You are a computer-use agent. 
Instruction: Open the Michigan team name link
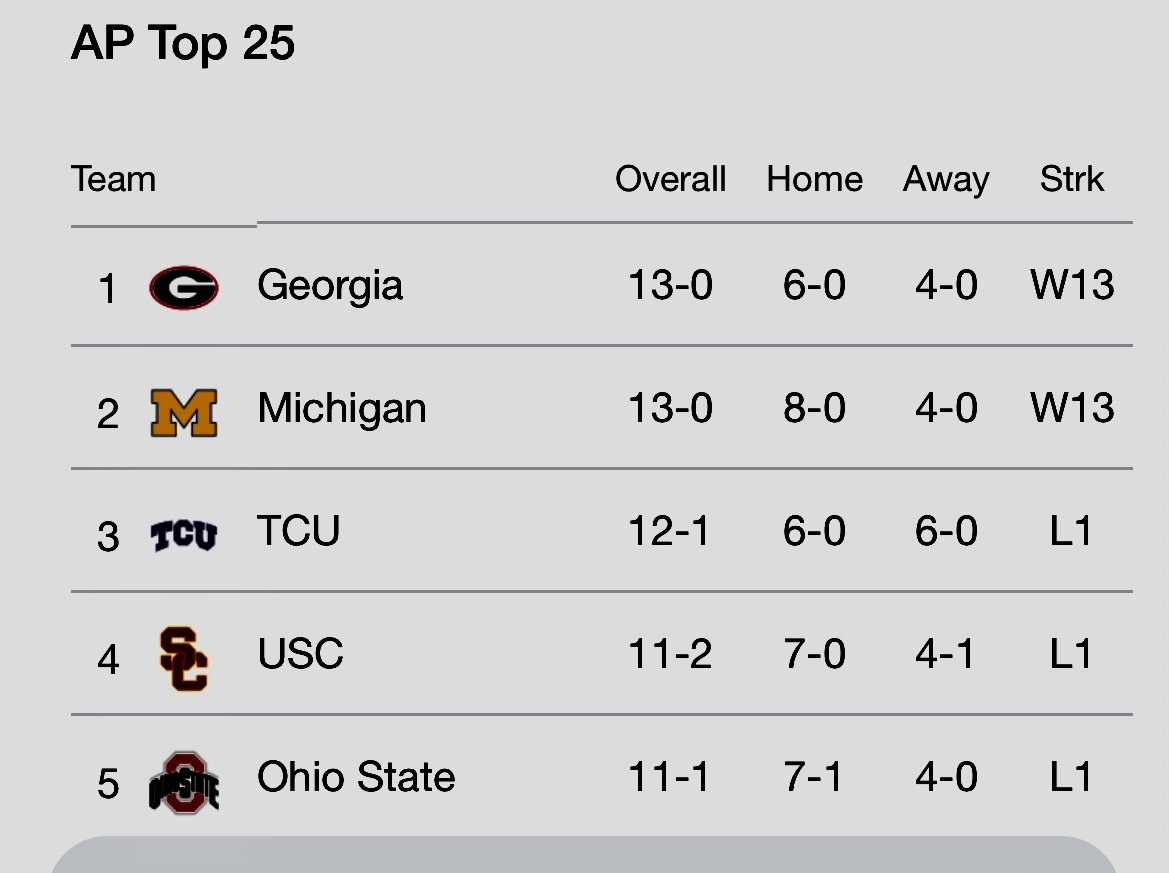(x=341, y=409)
